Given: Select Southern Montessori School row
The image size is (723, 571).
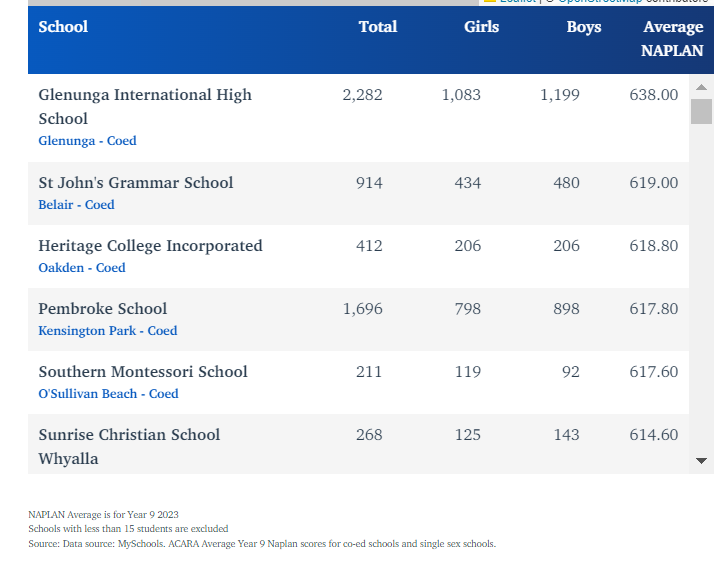Looking at the screenshot, I should point(143,372).
